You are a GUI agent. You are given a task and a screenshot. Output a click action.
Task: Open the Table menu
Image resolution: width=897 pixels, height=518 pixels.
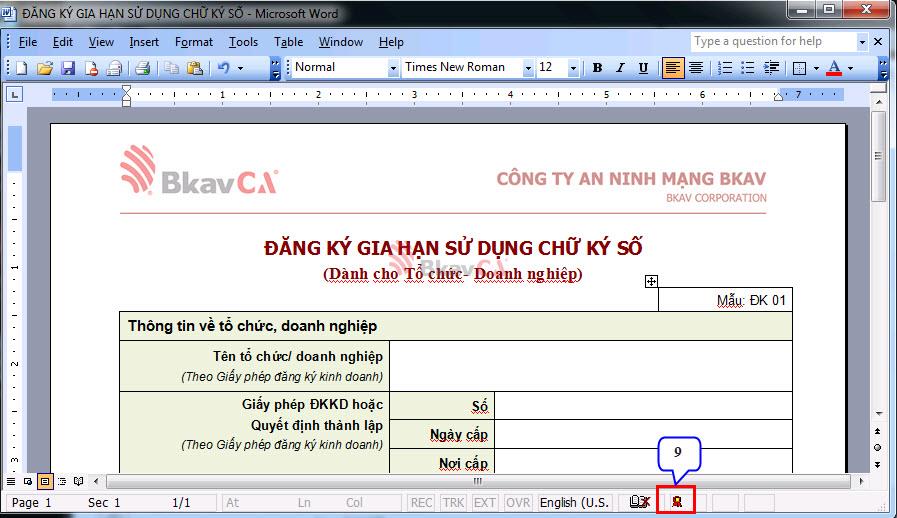tap(288, 42)
